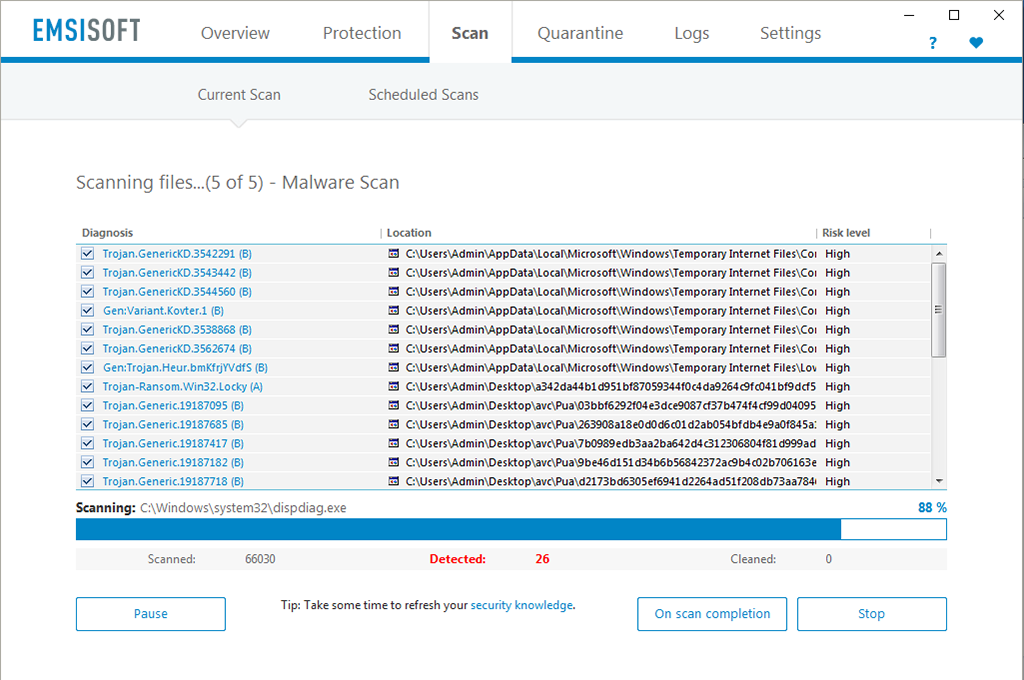Image resolution: width=1024 pixels, height=680 pixels.
Task: Click the Emsisoft logo
Action: (x=86, y=30)
